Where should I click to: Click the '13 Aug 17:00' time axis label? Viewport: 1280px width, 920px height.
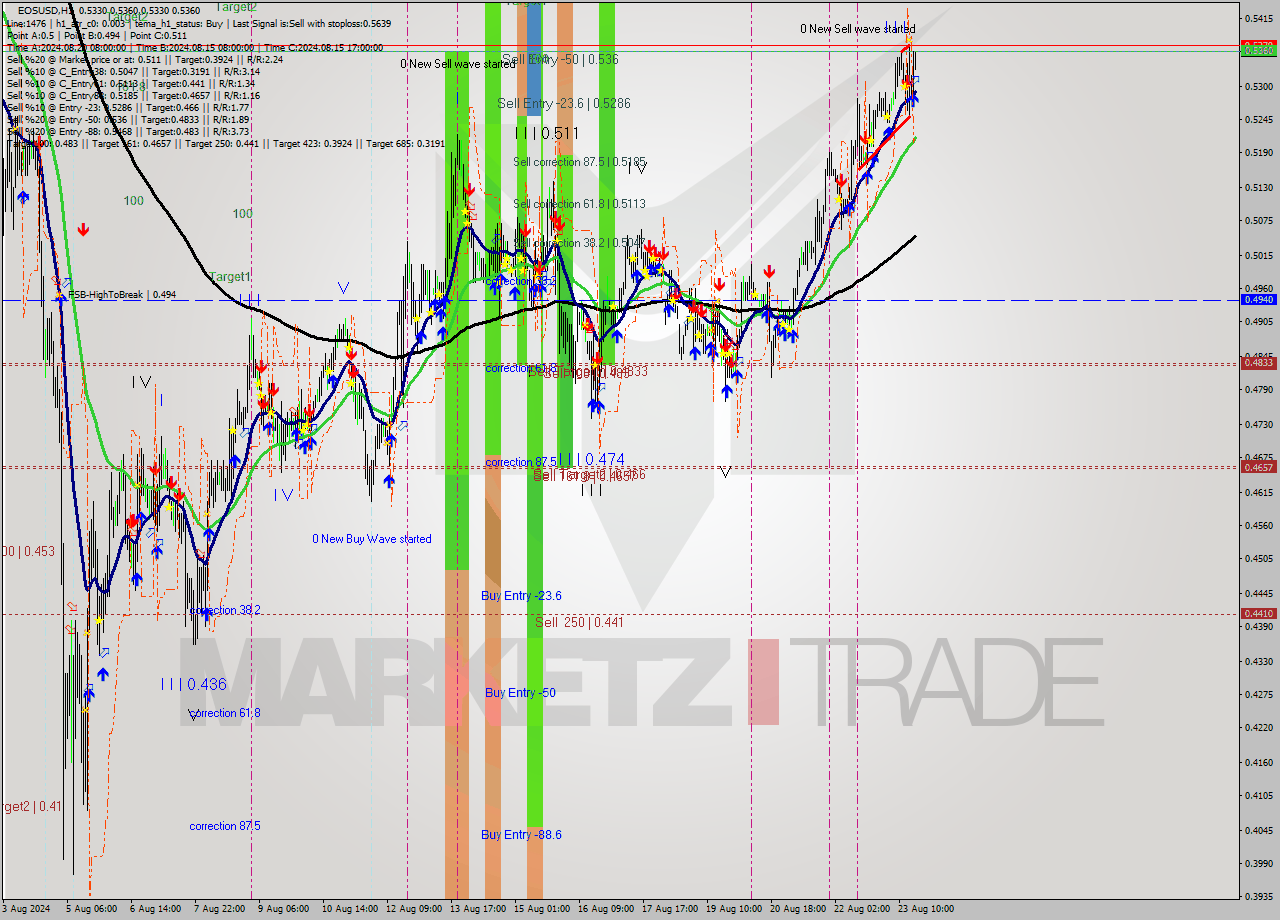[x=479, y=909]
